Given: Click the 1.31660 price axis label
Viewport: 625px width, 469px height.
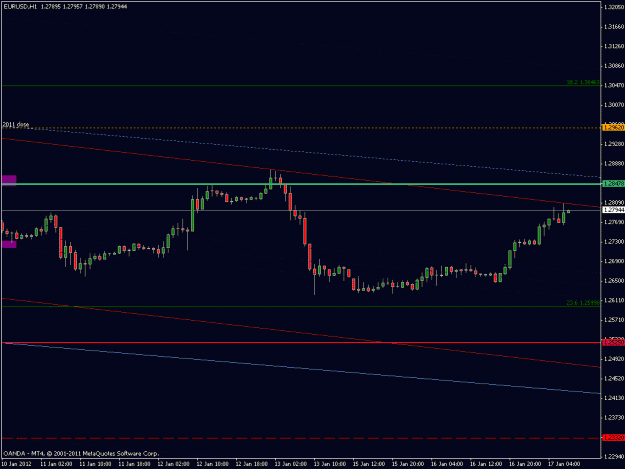Looking at the screenshot, I should click(x=614, y=27).
